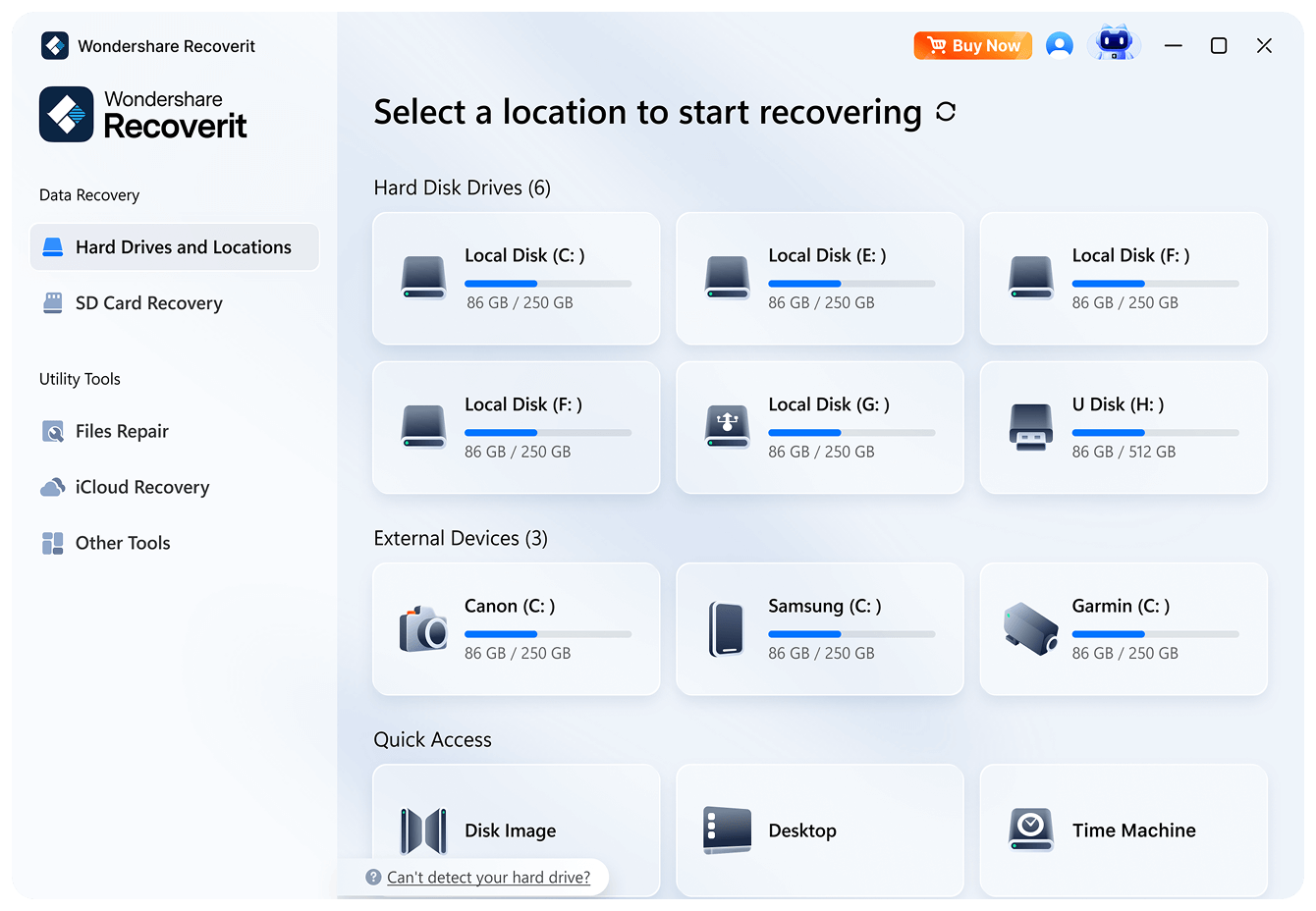Click the Hard Drives and Locations drive icon

coord(53,247)
